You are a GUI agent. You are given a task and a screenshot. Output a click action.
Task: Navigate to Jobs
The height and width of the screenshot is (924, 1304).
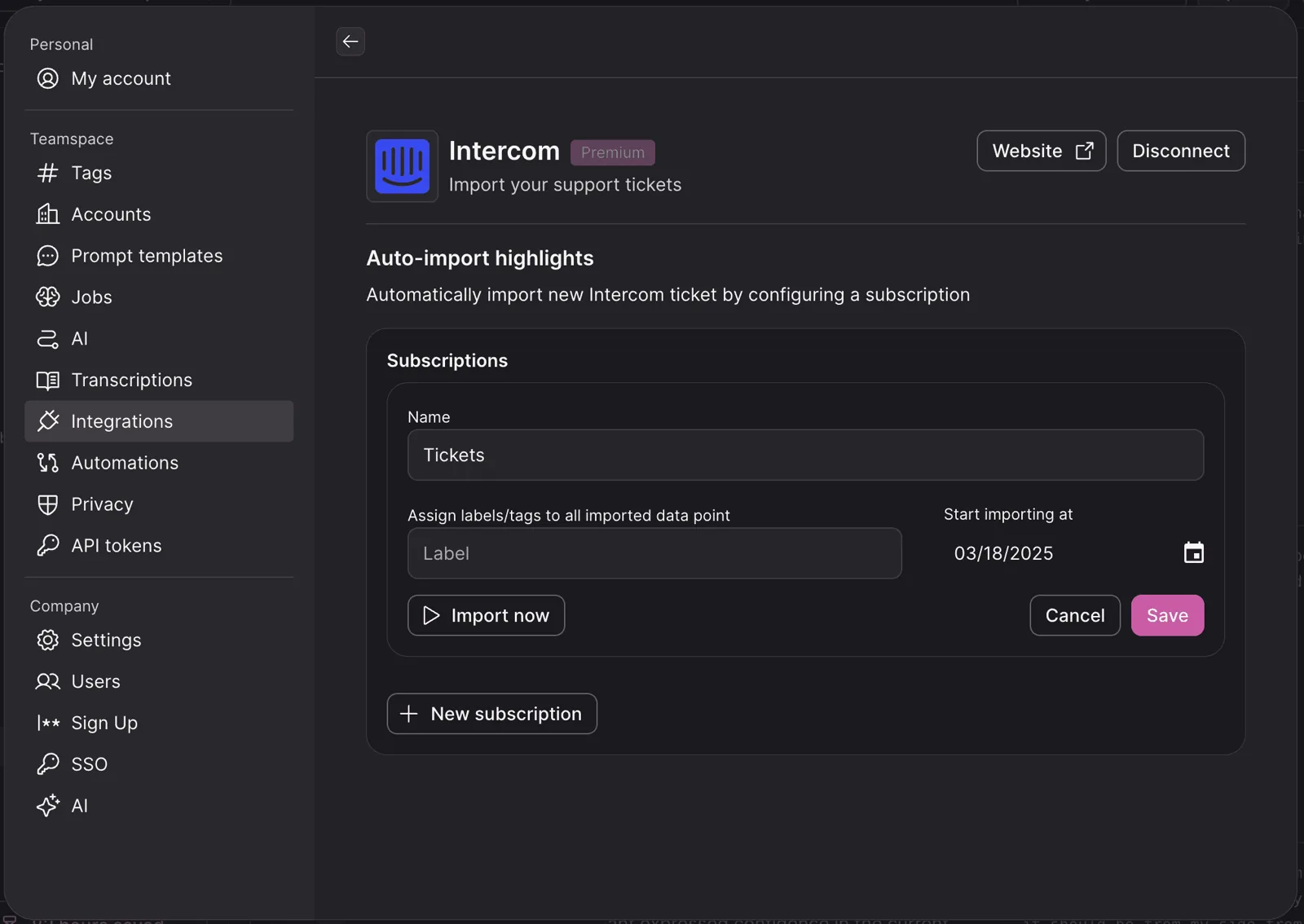159,297
